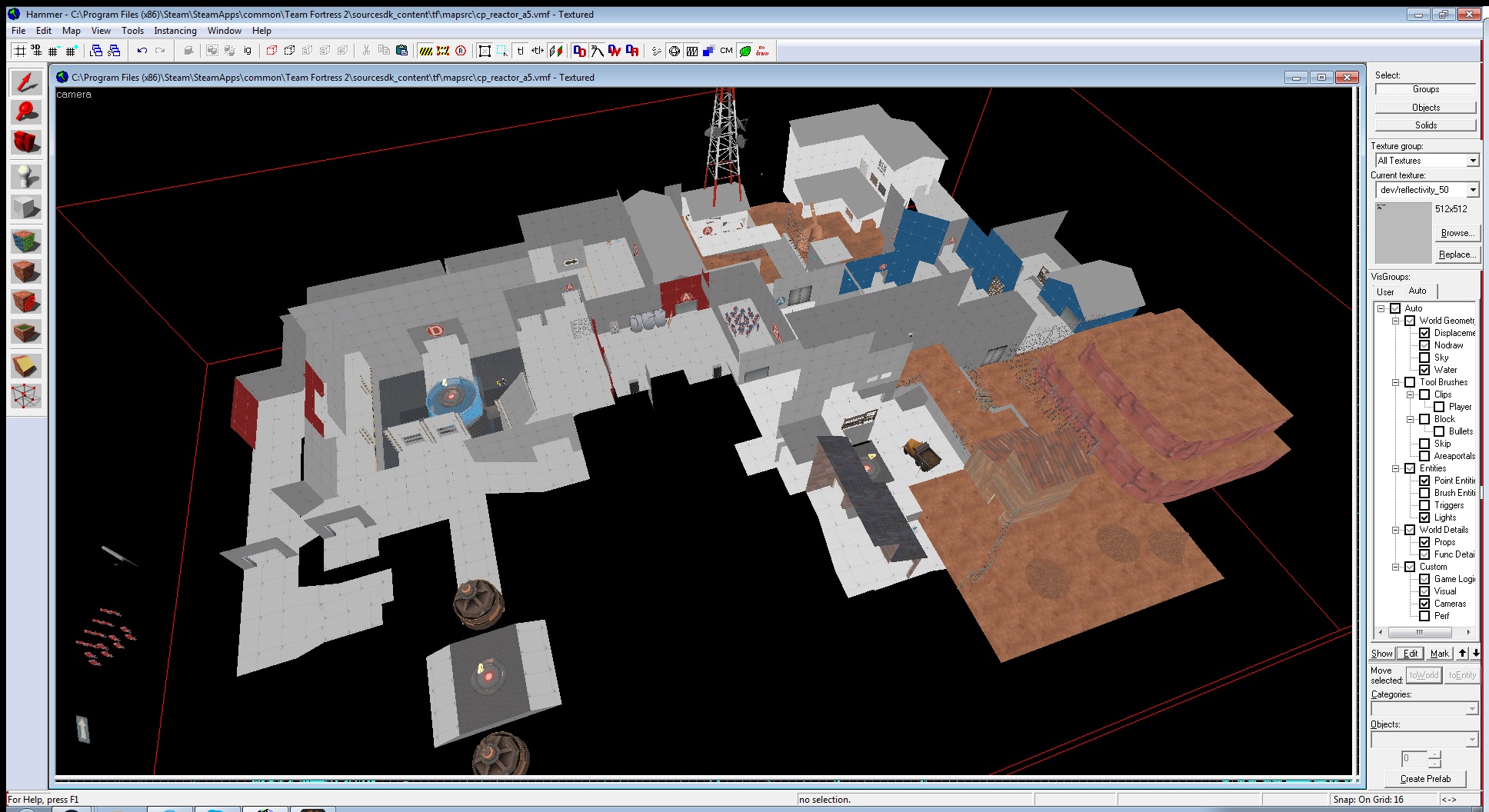Screen dimensions: 1489x812
Task: Click the Redo arrow icon
Action: click(160, 51)
